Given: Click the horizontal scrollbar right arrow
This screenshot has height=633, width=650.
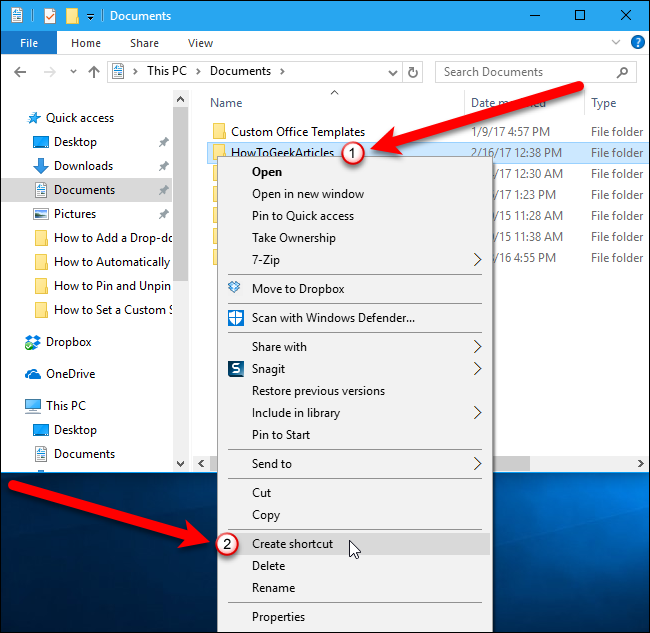Looking at the screenshot, I should coord(641,463).
